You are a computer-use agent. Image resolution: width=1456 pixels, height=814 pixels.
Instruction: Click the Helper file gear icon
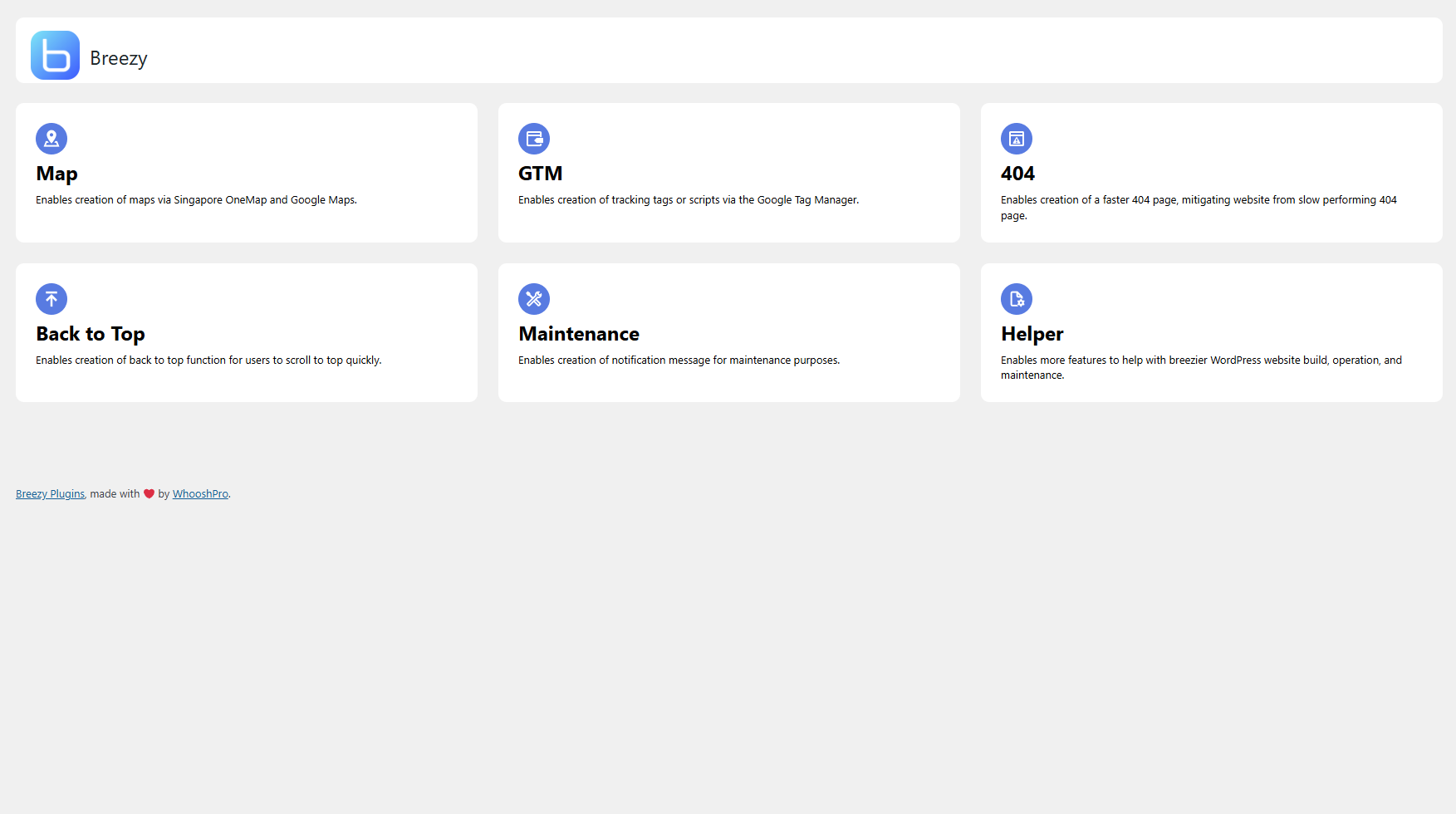(1017, 299)
